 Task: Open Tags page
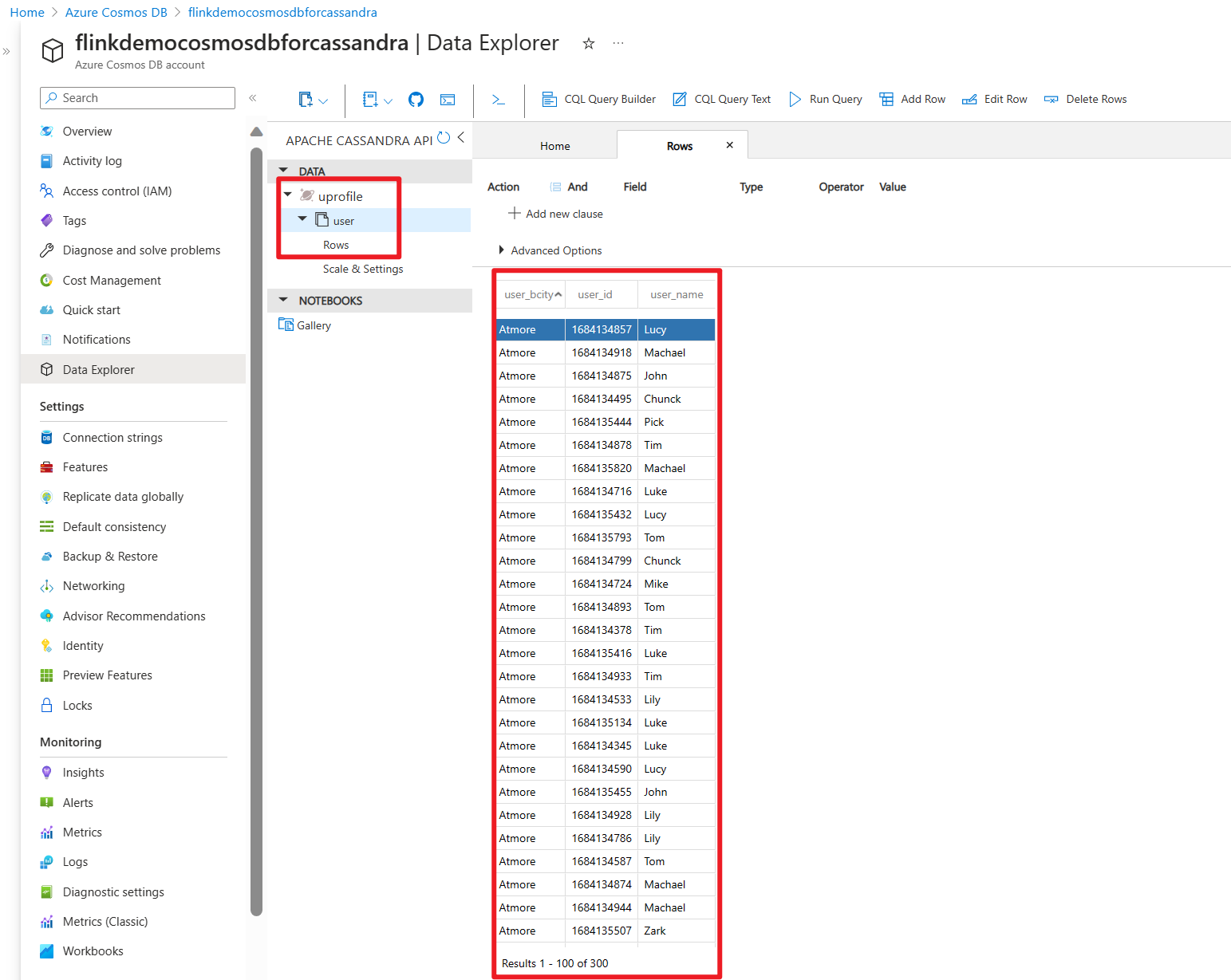coord(74,221)
